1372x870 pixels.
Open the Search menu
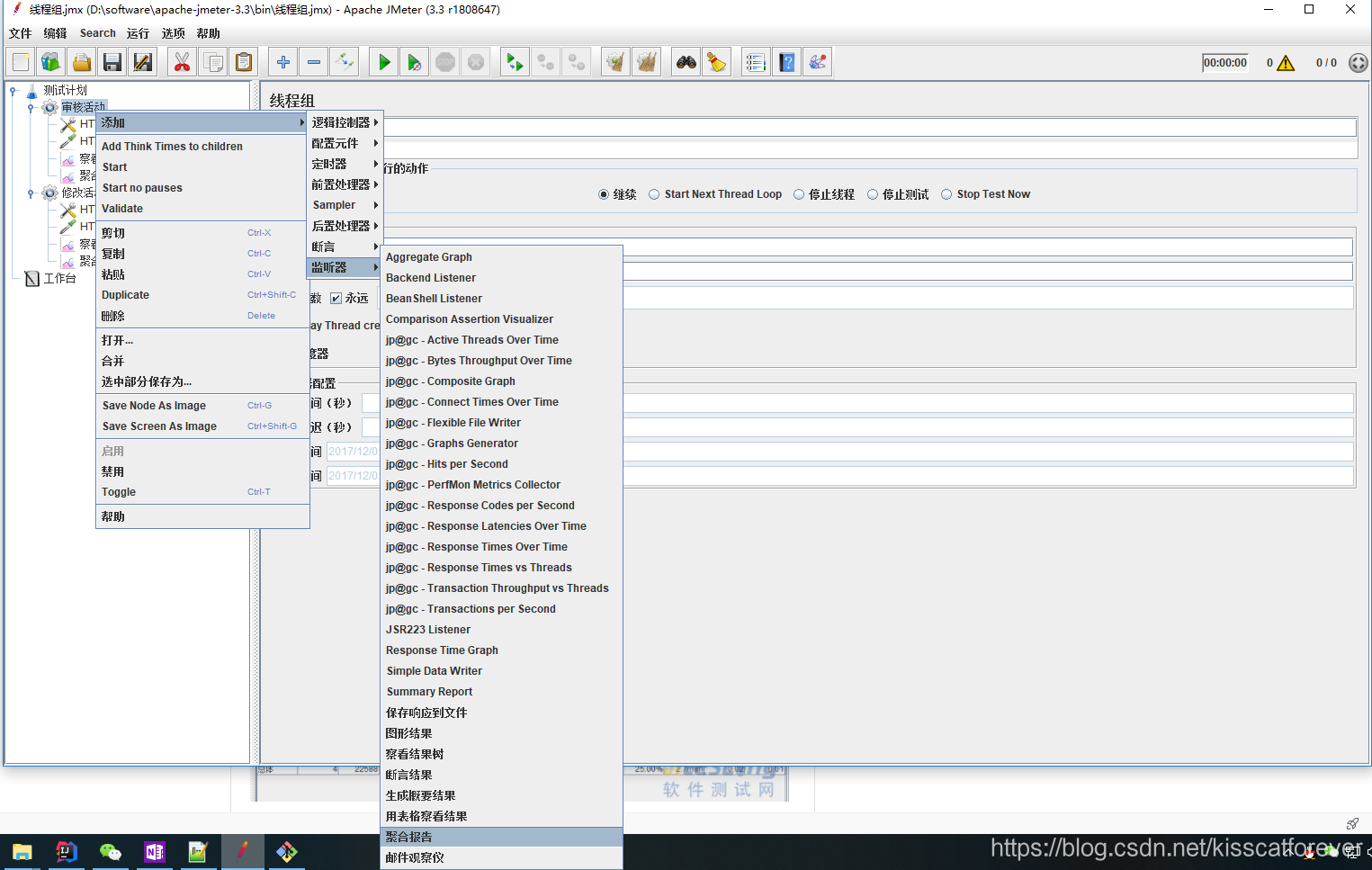[98, 33]
